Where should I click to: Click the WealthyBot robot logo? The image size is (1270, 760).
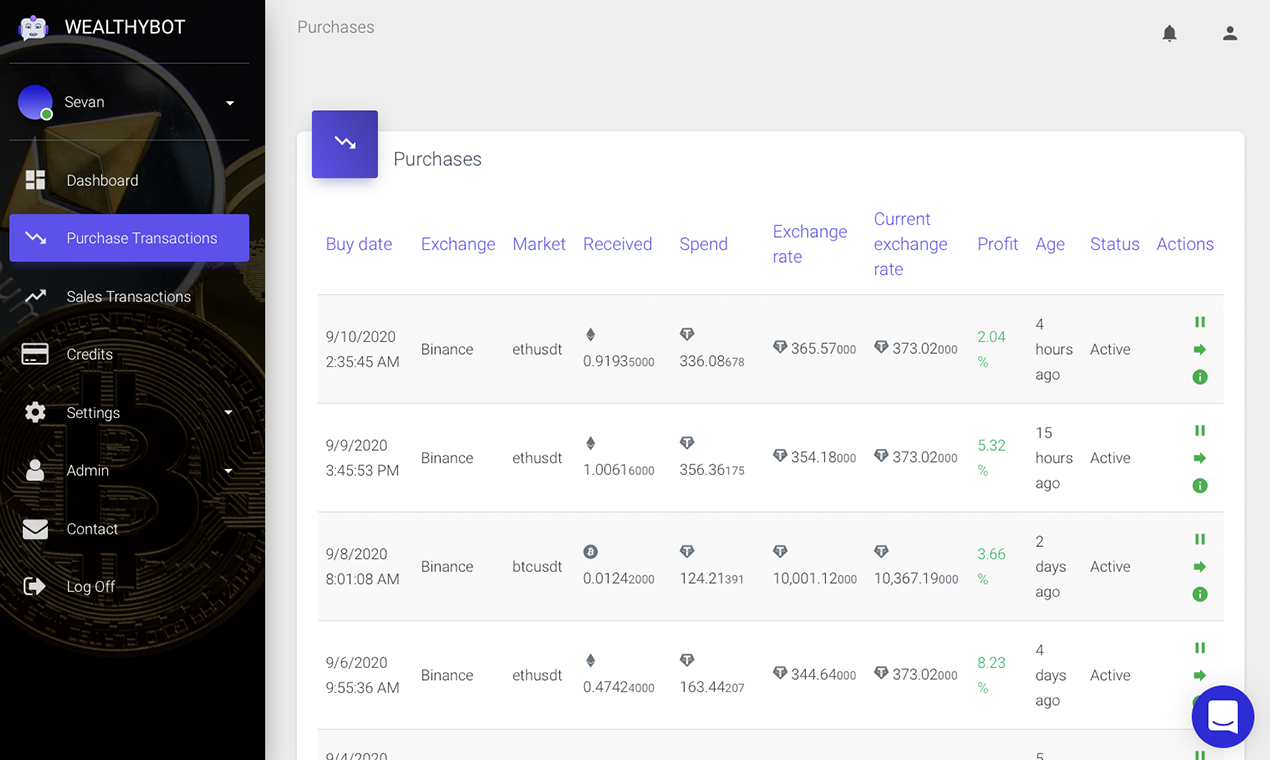(x=33, y=28)
